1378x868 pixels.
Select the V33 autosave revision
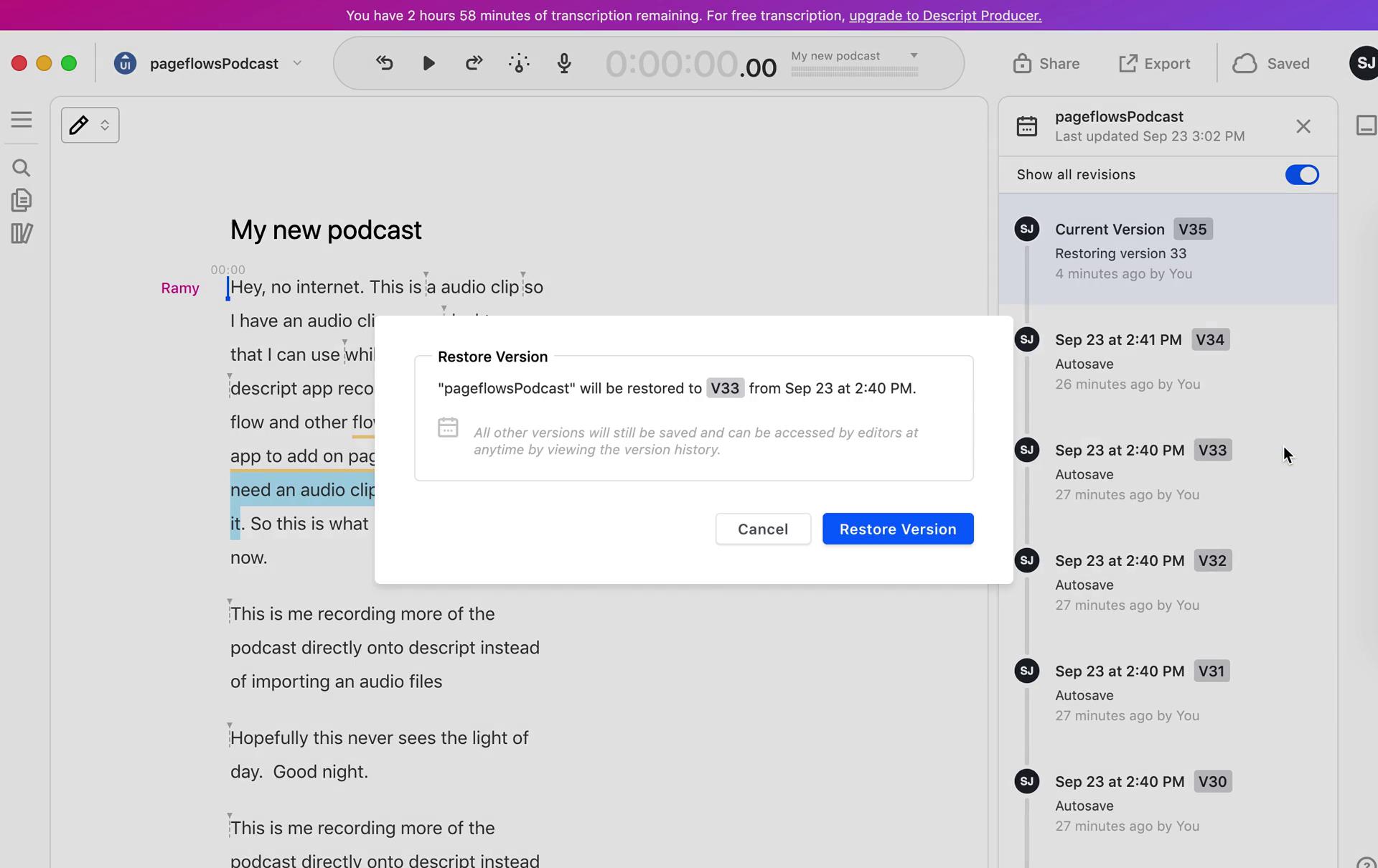pyautogui.click(x=1168, y=471)
